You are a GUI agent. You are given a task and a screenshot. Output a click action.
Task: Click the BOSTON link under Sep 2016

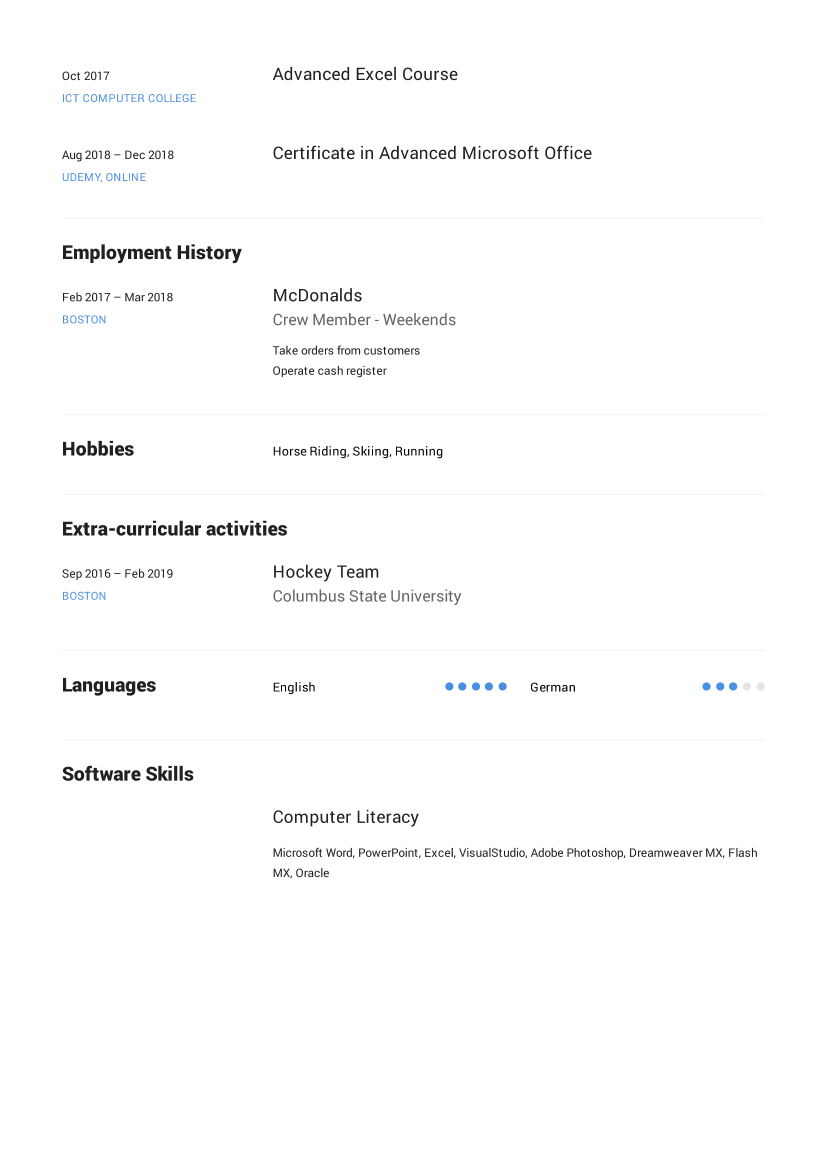[84, 596]
